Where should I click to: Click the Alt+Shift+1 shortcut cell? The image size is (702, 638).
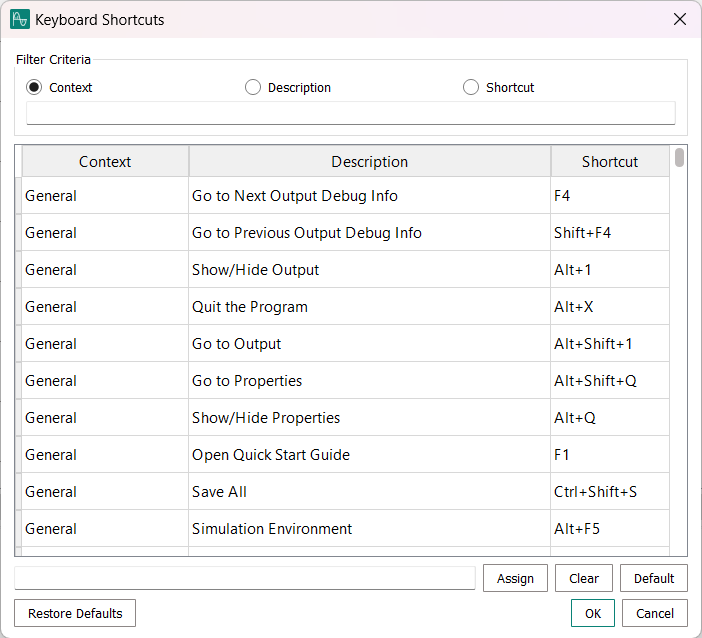(x=610, y=344)
